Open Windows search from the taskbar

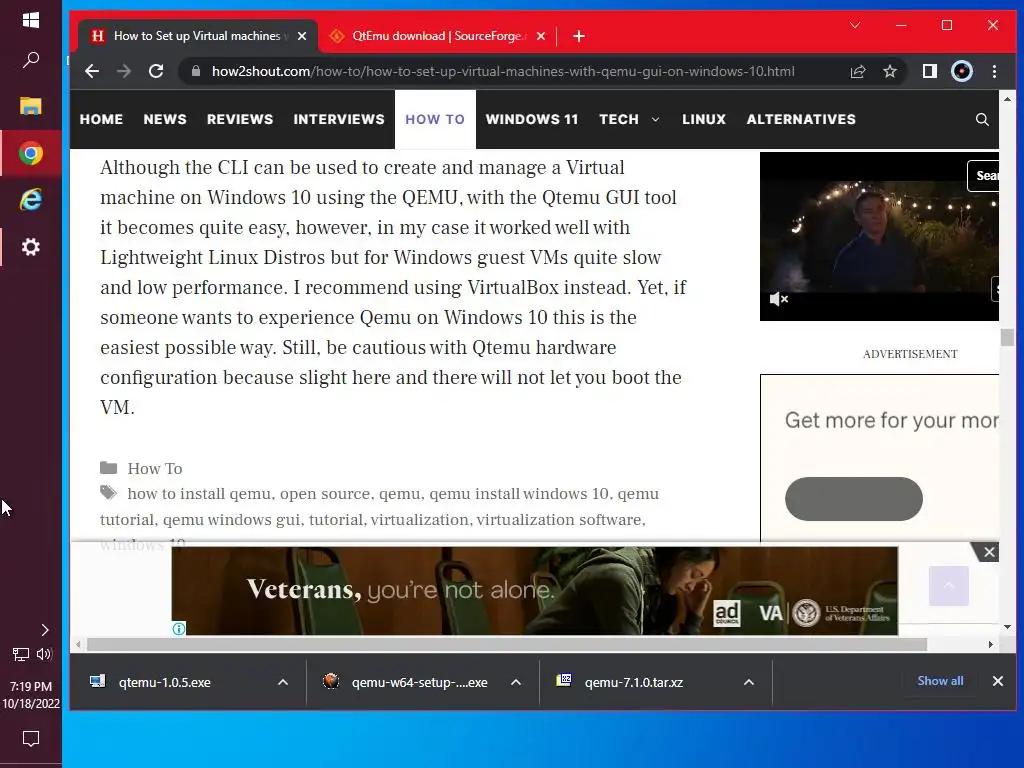click(31, 60)
